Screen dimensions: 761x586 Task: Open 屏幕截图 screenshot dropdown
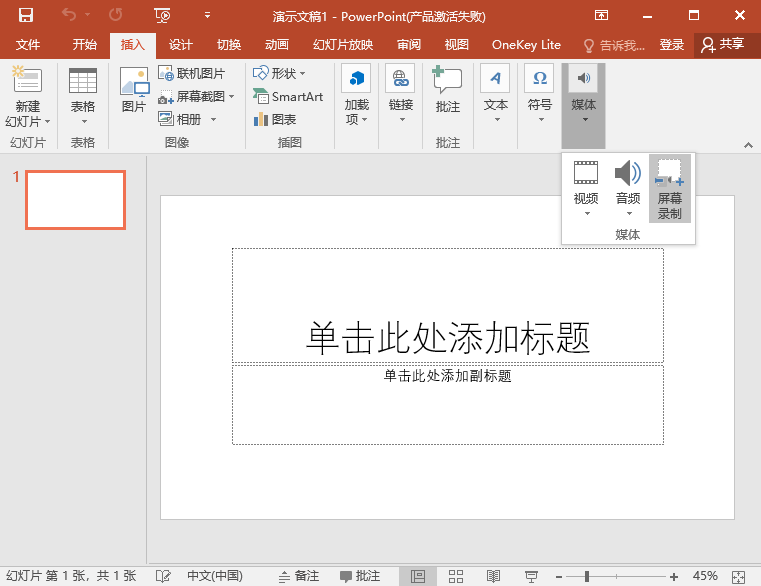[196, 97]
